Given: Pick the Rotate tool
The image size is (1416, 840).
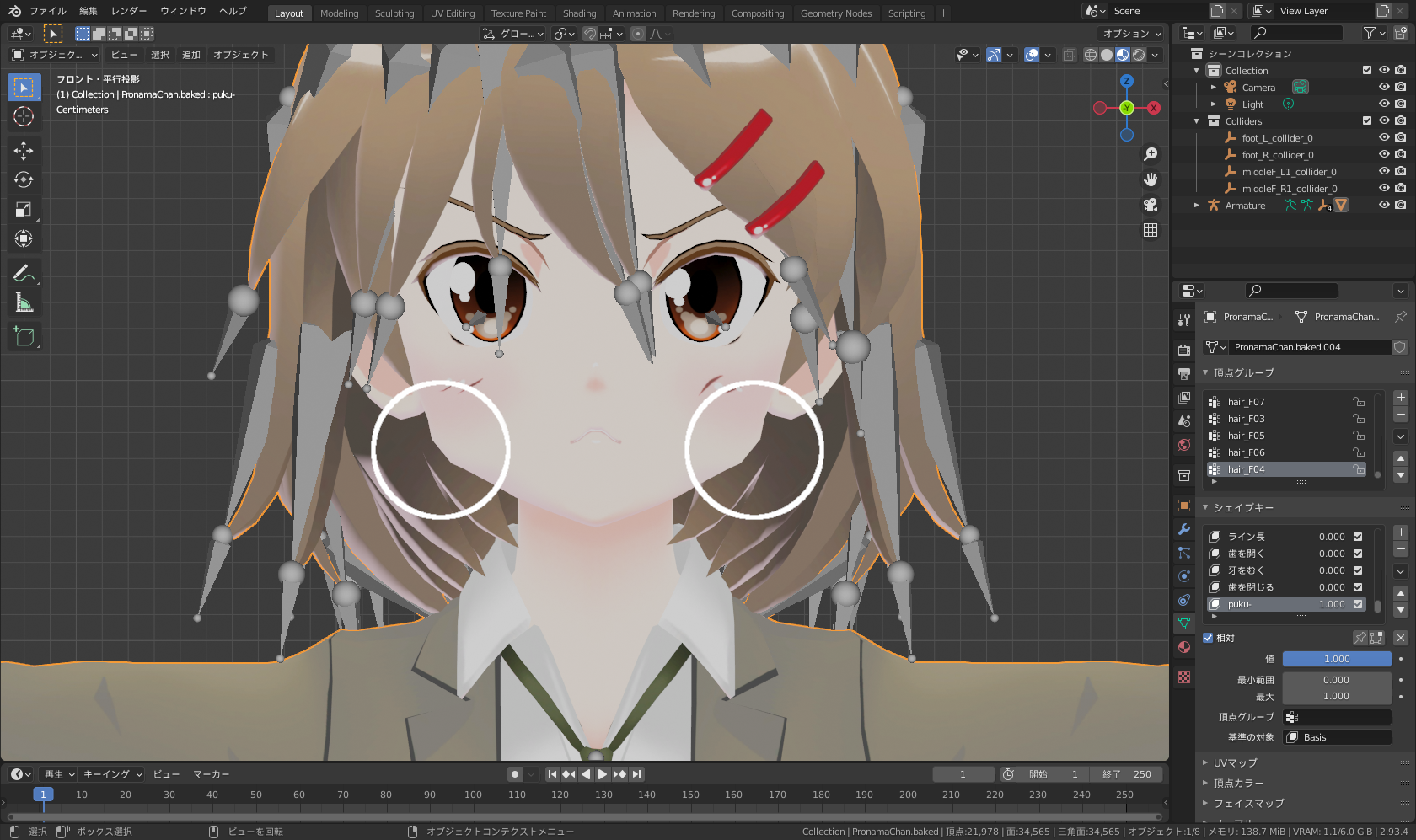Looking at the screenshot, I should coord(24,179).
